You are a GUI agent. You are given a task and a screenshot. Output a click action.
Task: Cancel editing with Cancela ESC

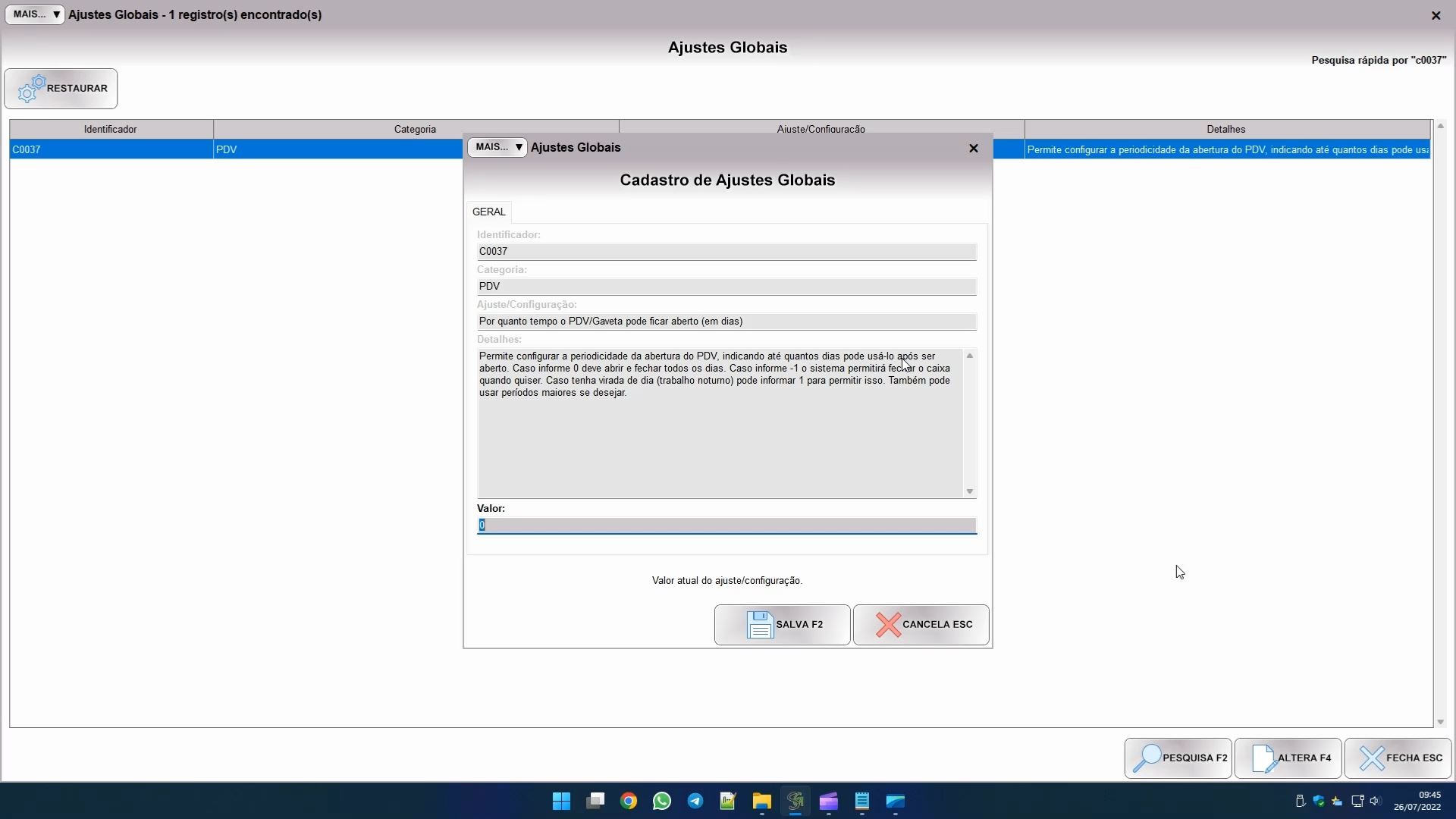click(x=921, y=625)
